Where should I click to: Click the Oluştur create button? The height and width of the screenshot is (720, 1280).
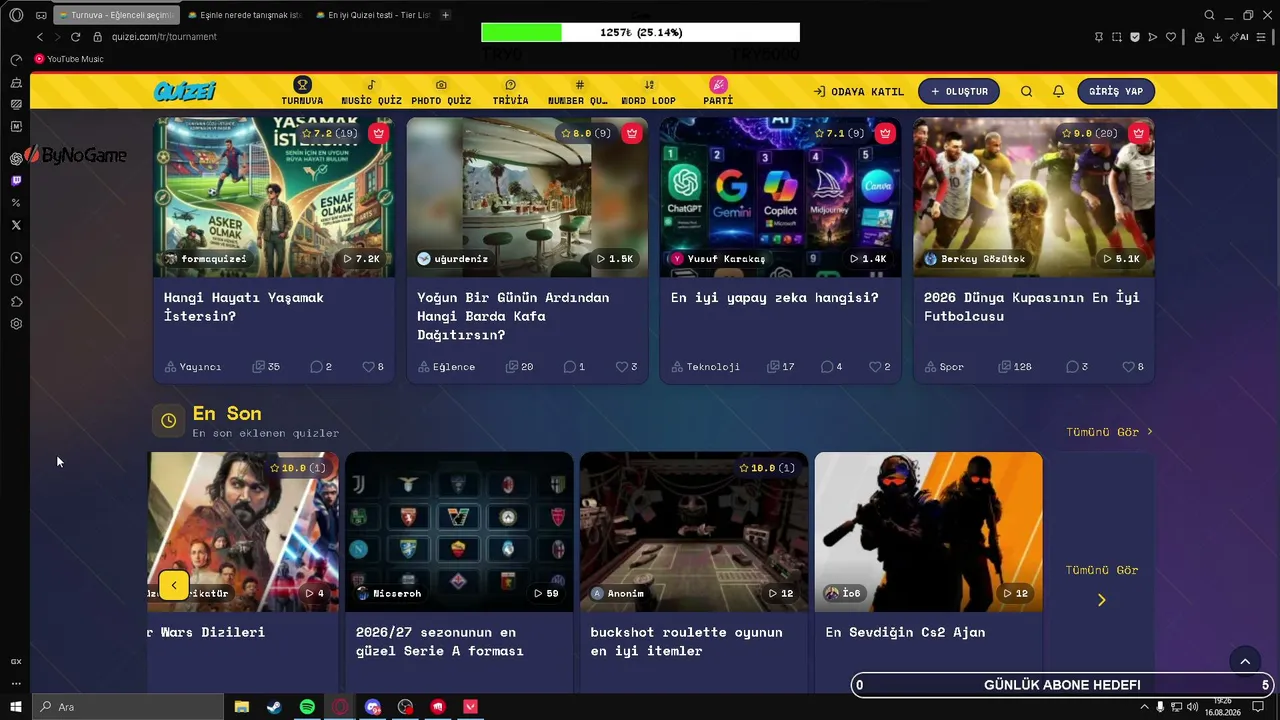click(x=959, y=91)
